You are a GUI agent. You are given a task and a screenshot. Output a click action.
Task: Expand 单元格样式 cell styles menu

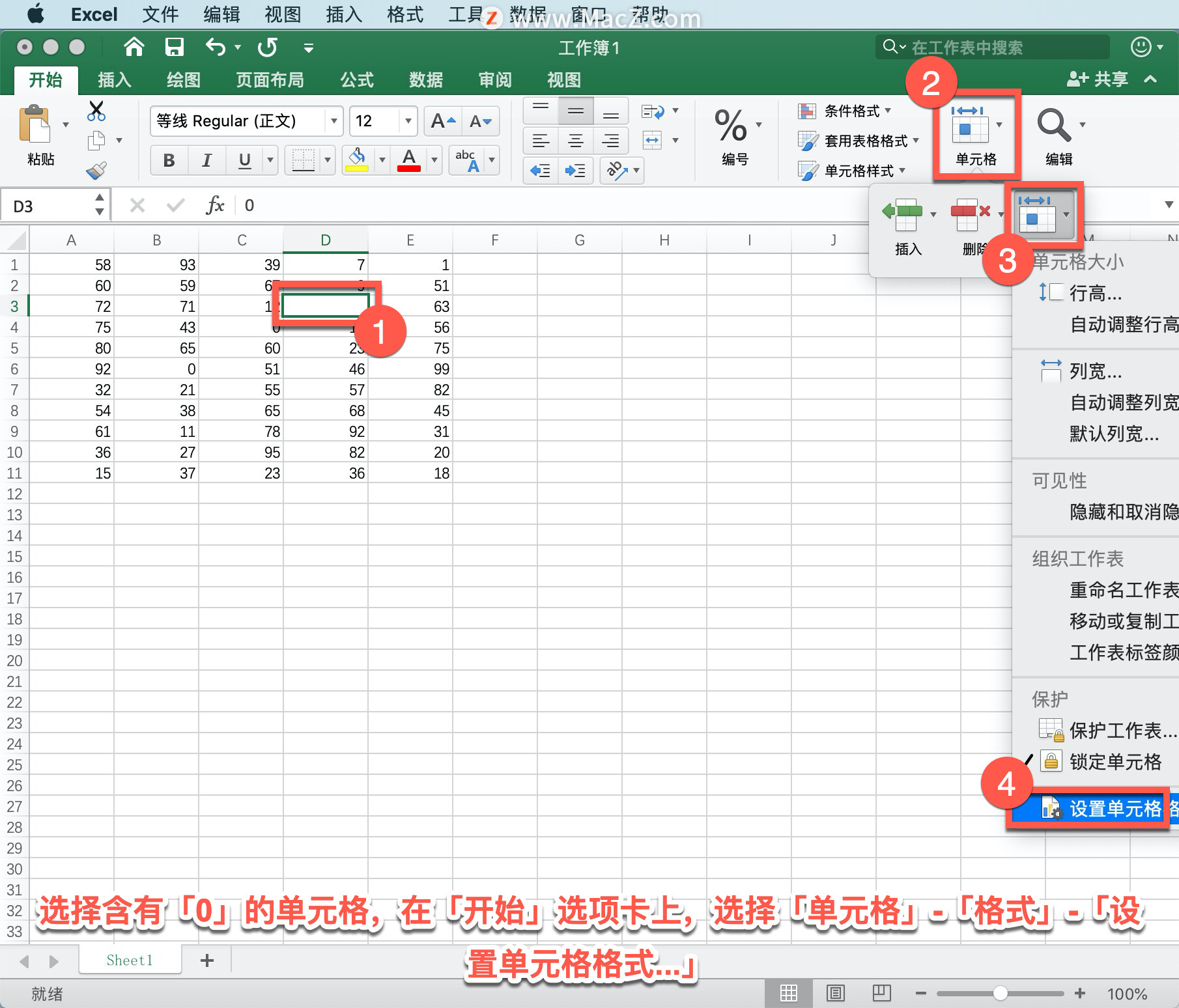click(852, 171)
